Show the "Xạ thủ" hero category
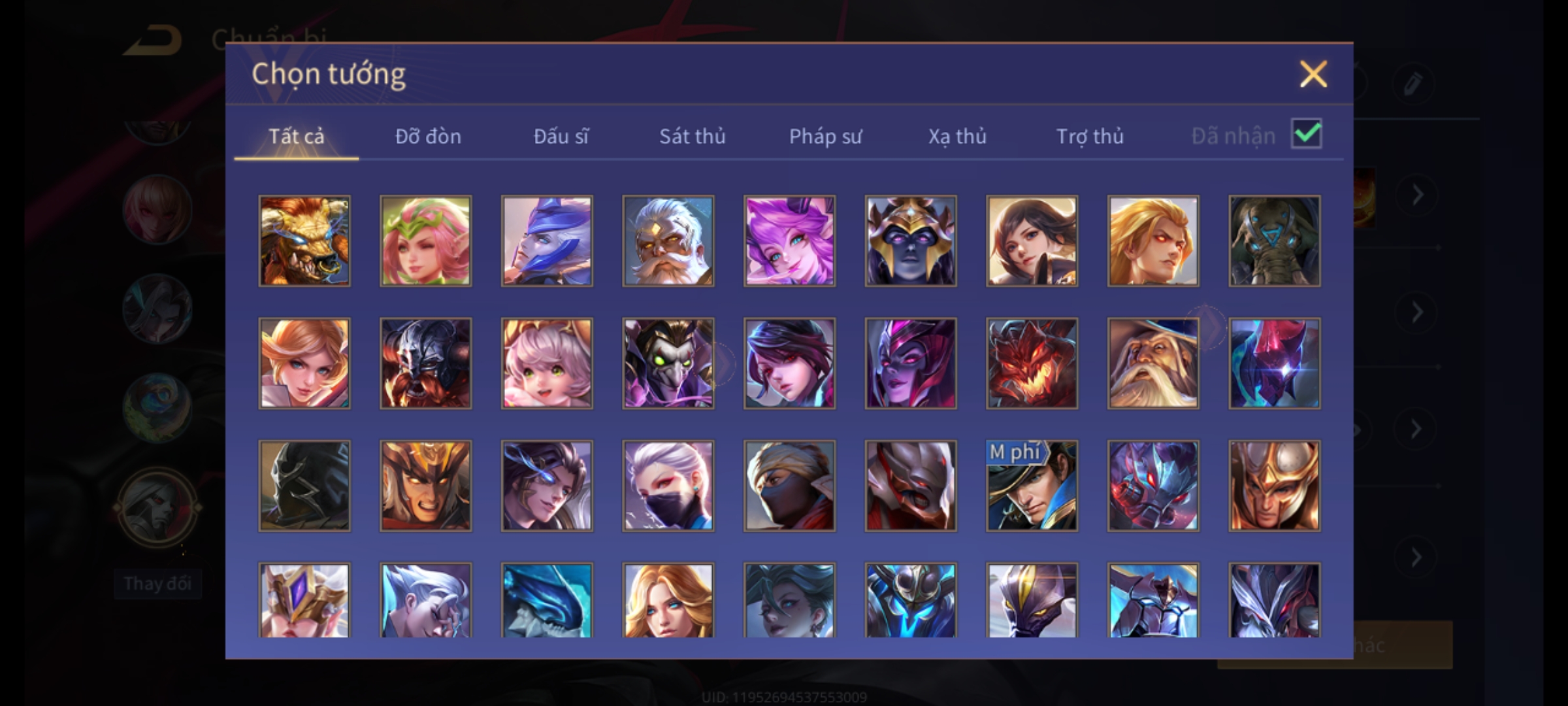The height and width of the screenshot is (706, 1568). (x=957, y=136)
